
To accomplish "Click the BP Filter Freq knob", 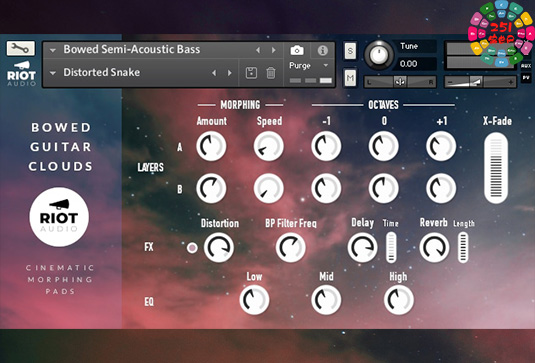I will point(291,248).
